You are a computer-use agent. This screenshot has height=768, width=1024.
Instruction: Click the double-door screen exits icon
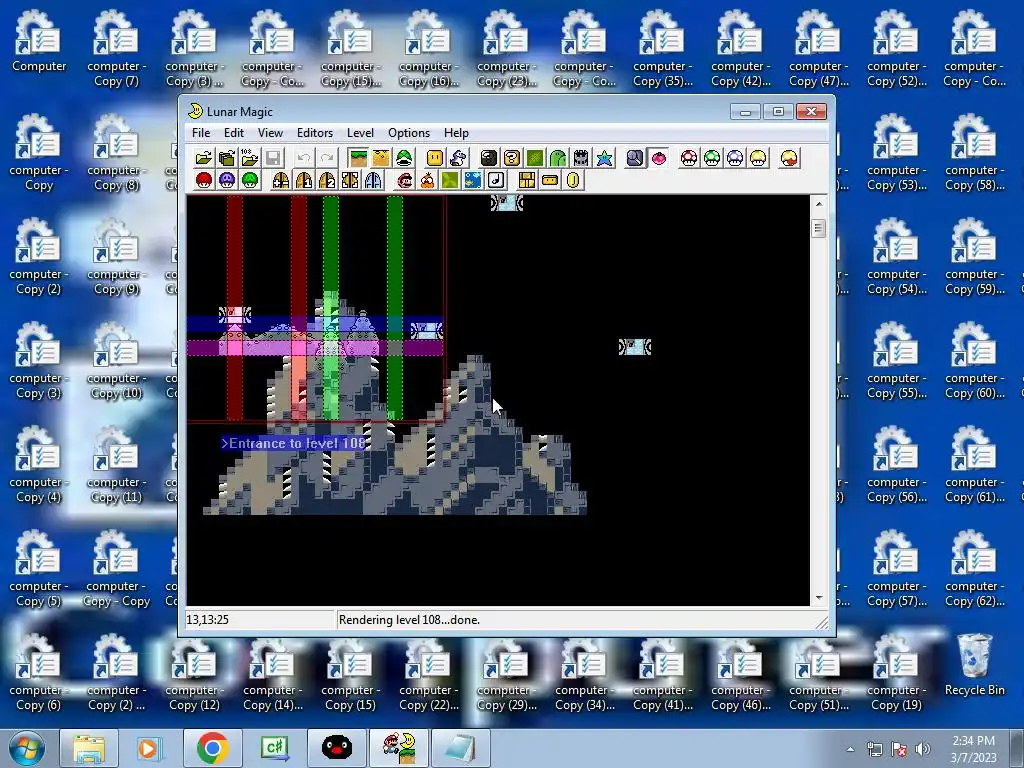point(350,180)
